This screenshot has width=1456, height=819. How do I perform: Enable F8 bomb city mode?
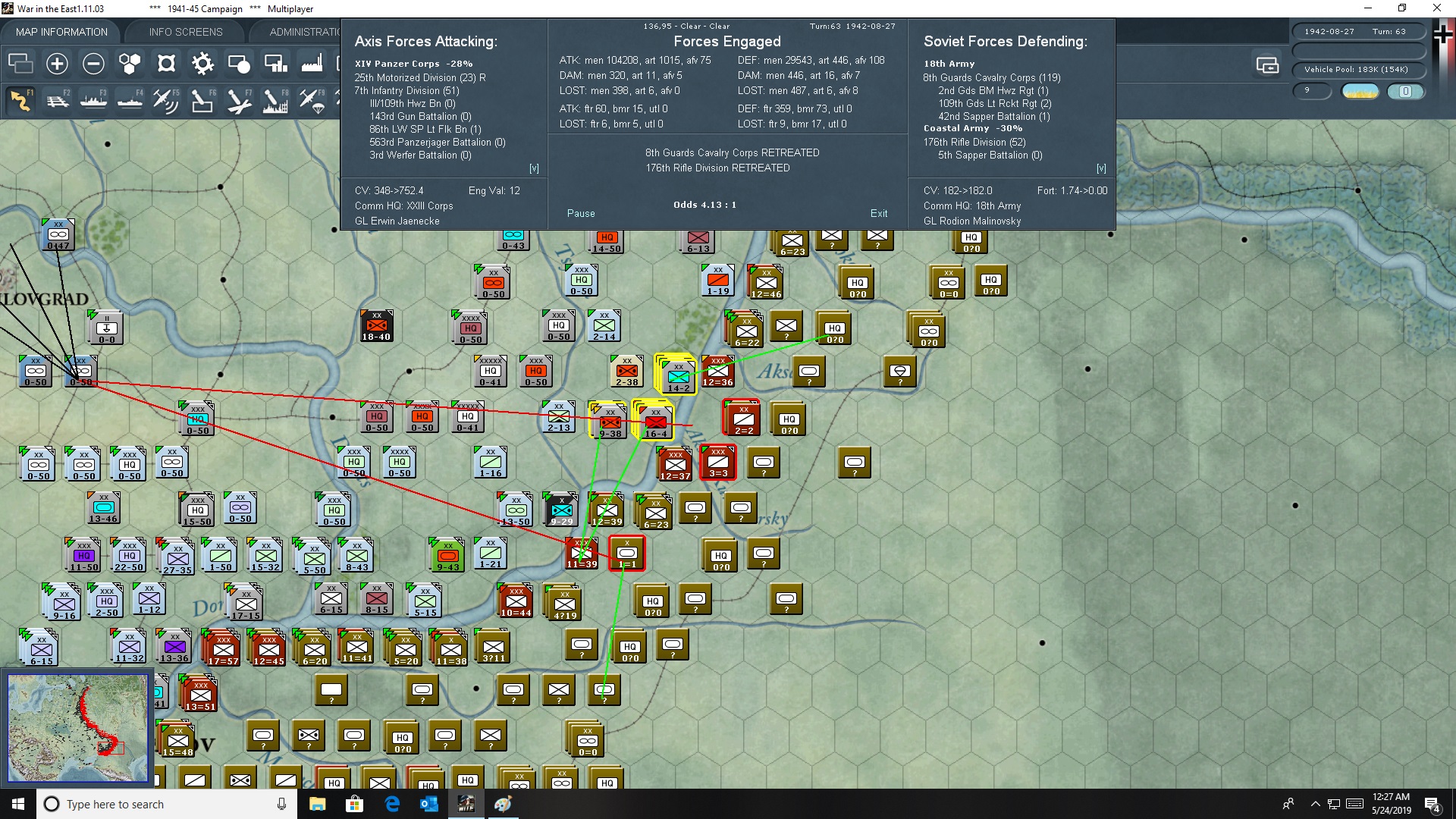click(275, 100)
